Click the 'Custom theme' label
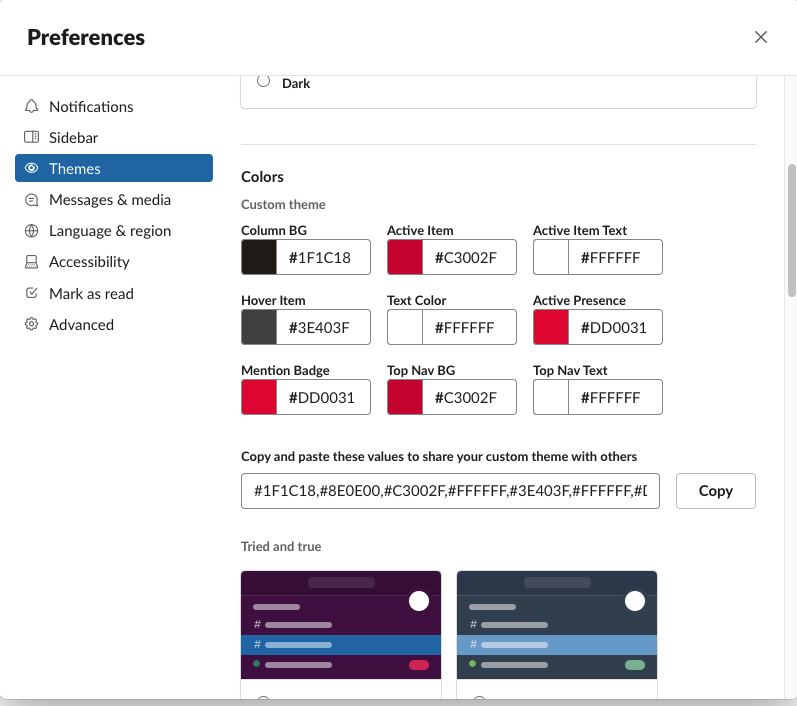This screenshot has height=706, width=797. pos(283,204)
